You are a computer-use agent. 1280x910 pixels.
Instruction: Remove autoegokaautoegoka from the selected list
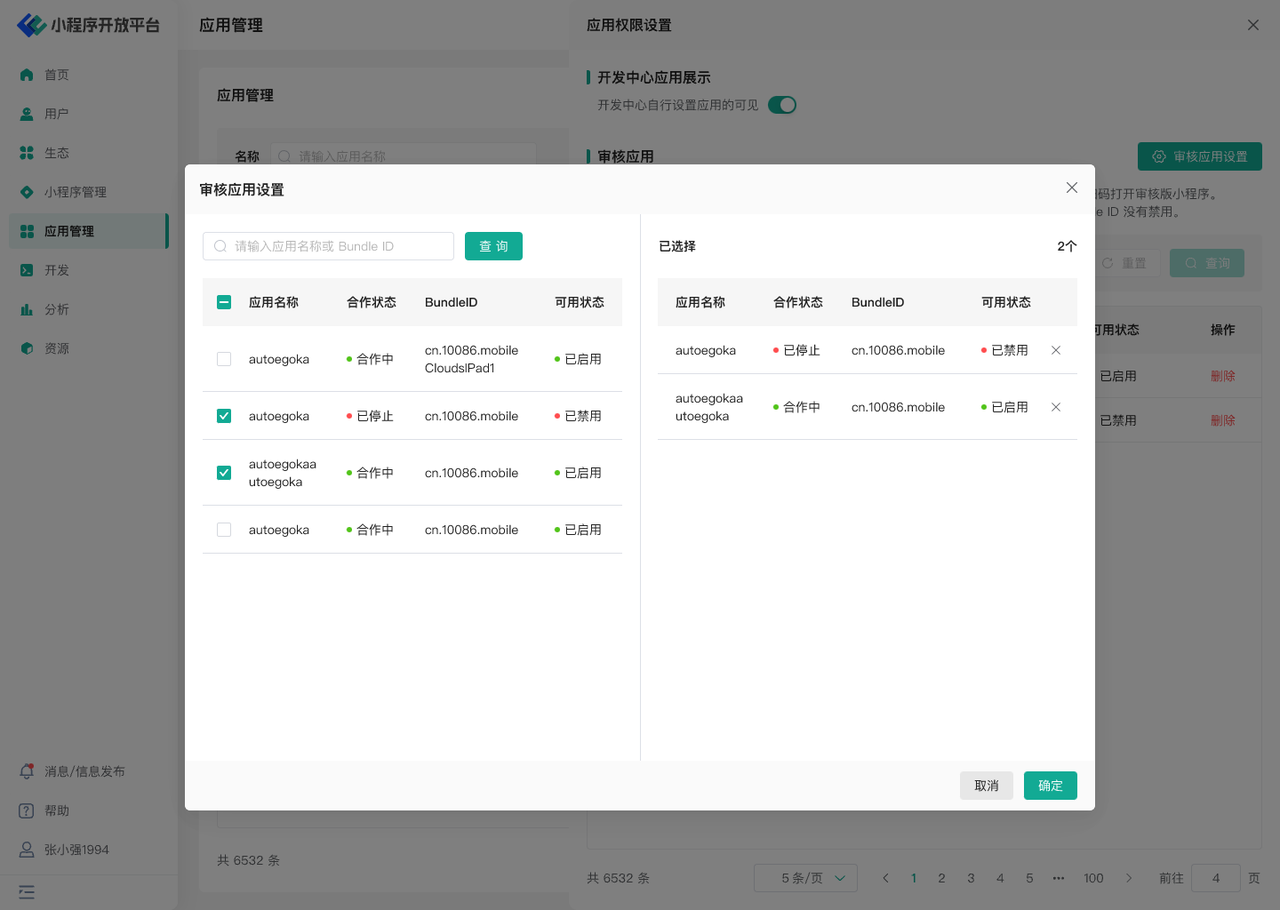(1056, 407)
